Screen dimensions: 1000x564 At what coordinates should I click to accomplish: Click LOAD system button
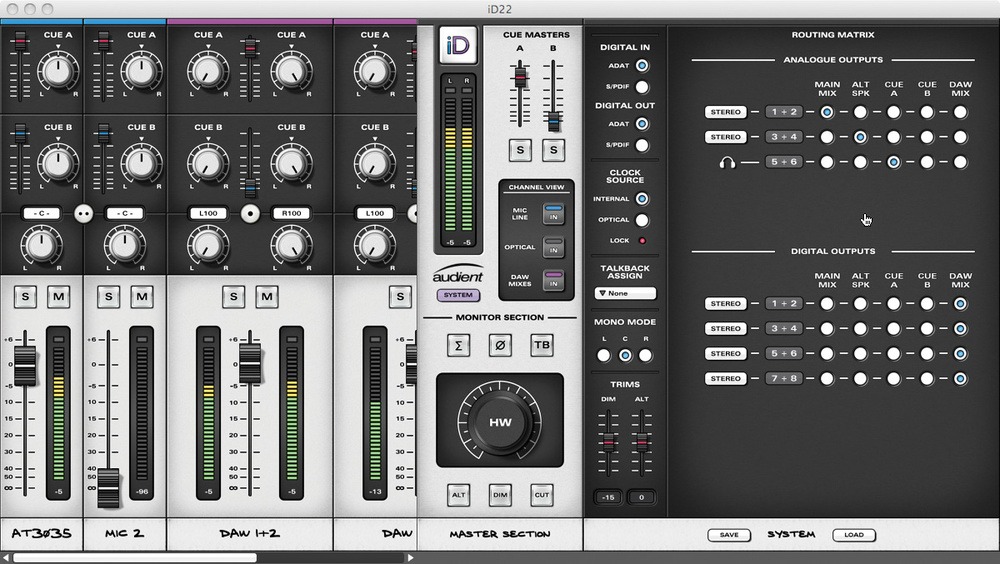854,535
